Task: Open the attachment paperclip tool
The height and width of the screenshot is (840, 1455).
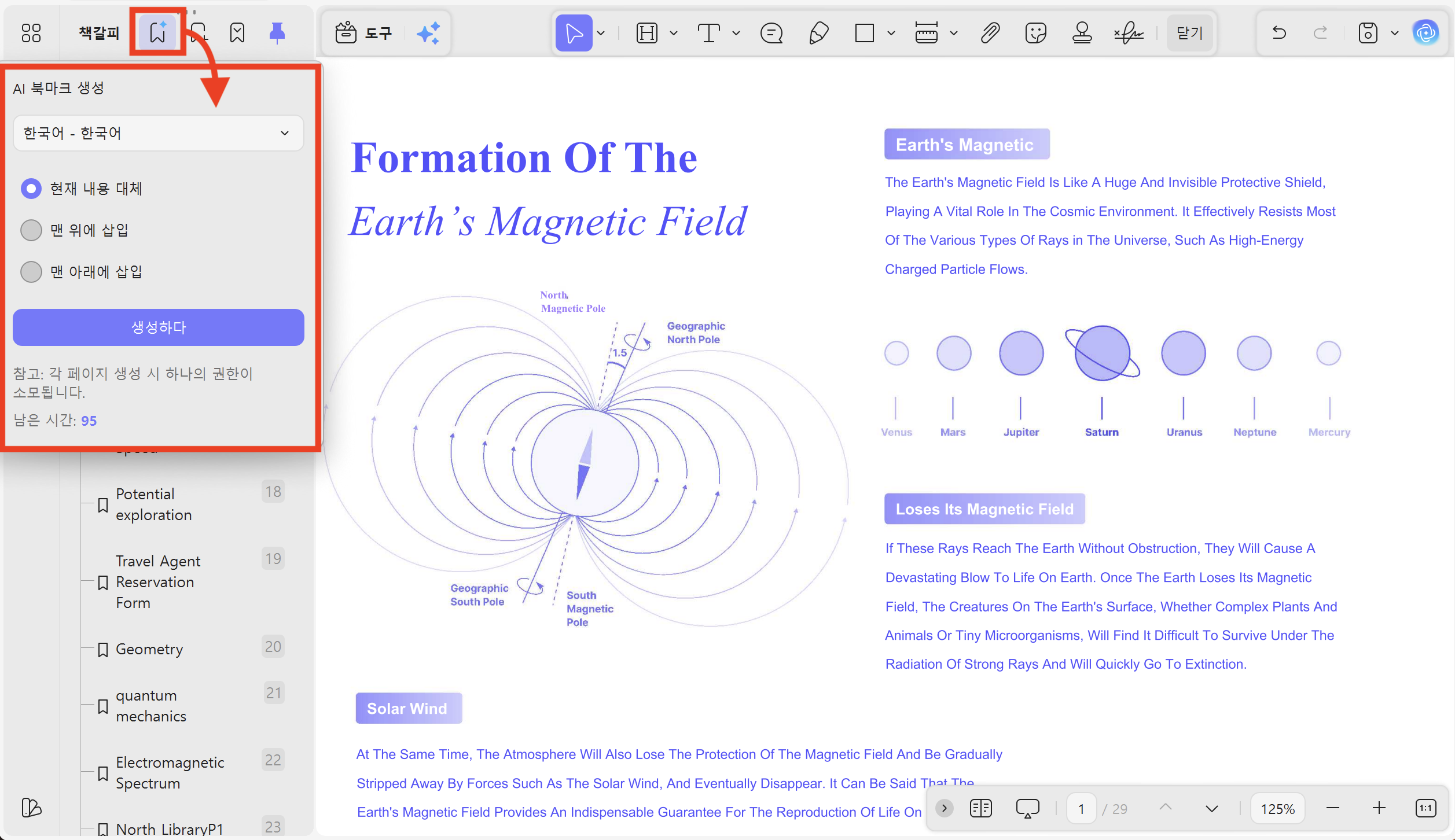Action: click(990, 33)
